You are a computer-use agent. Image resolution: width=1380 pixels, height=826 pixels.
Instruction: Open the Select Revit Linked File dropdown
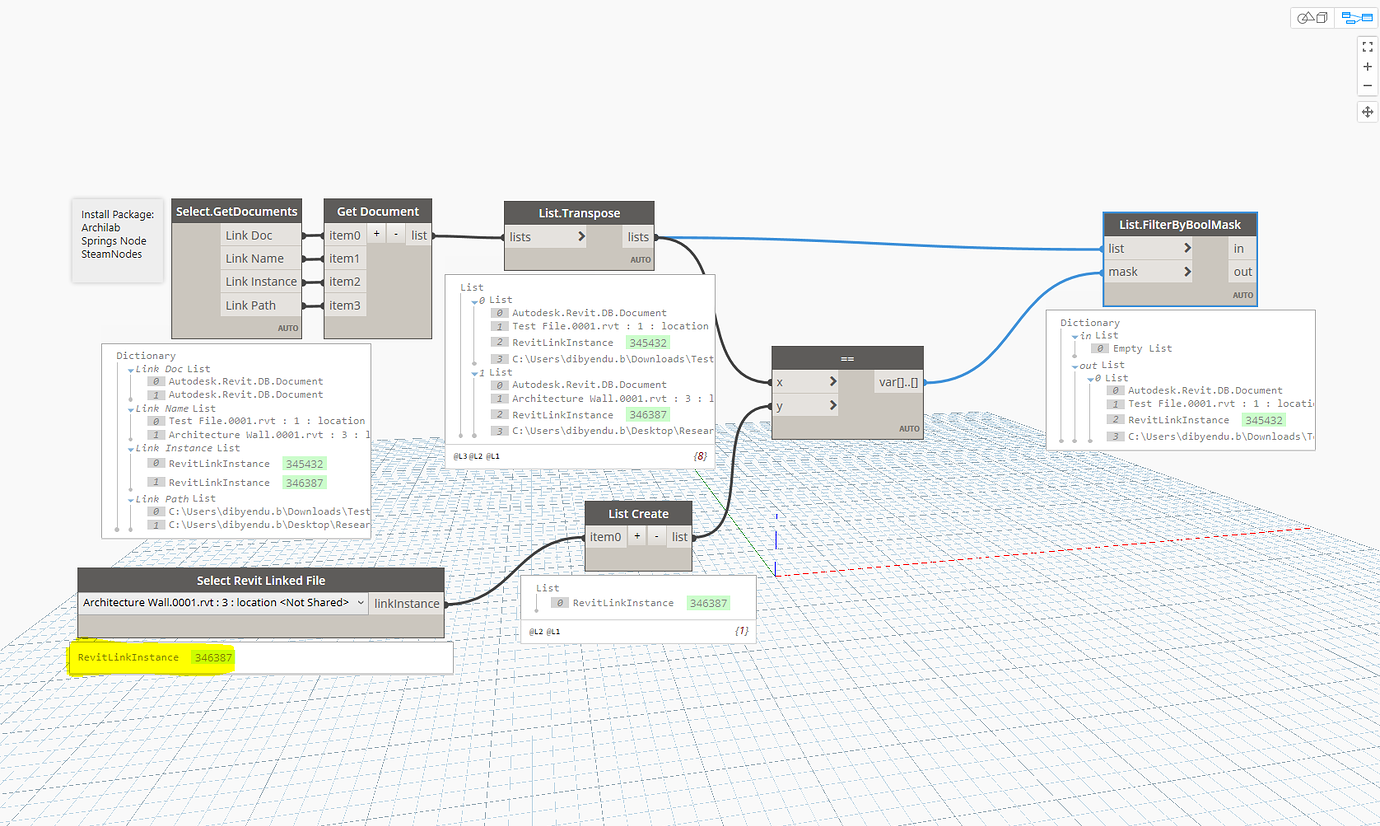(360, 603)
